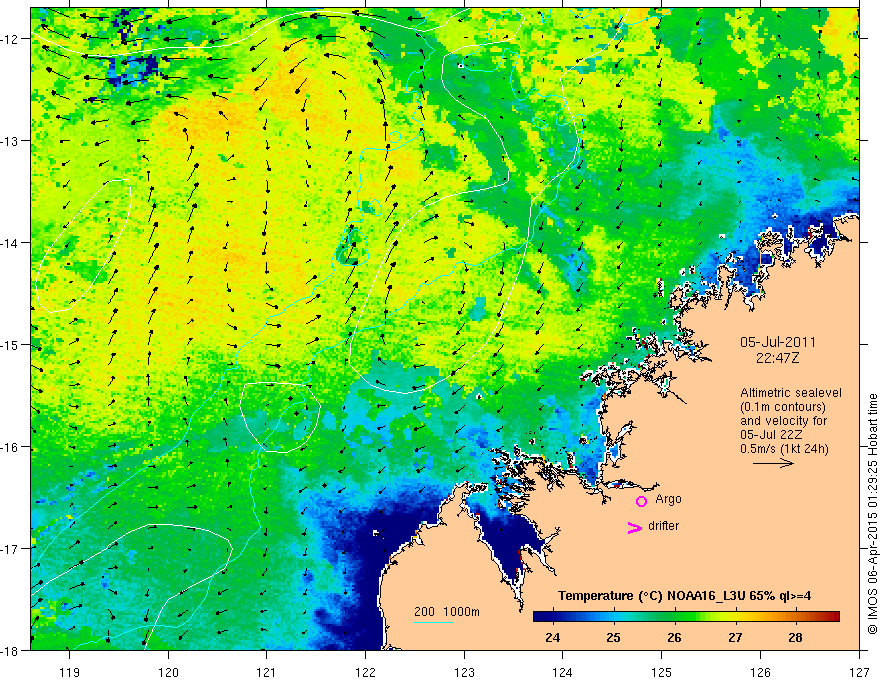This screenshot has height=680, width=880.
Task: Click the legend label Argo
Action: coord(668,499)
